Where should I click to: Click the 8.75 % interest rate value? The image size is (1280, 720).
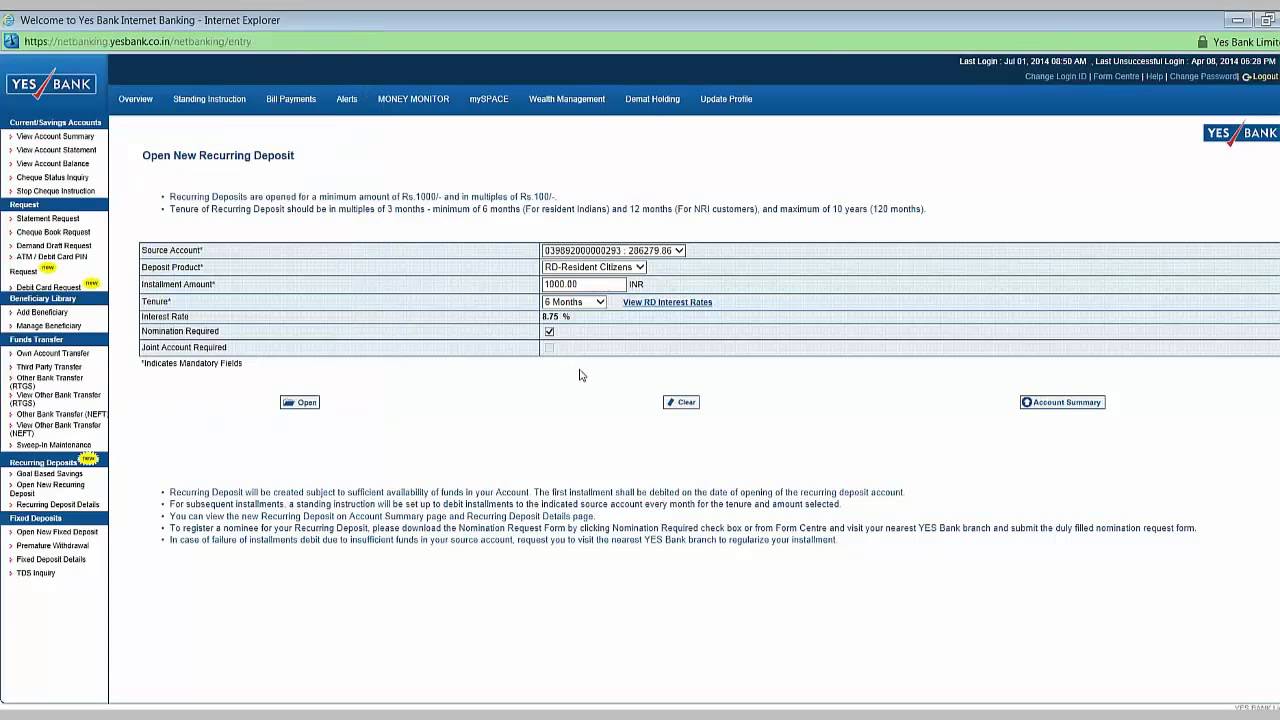coord(556,317)
